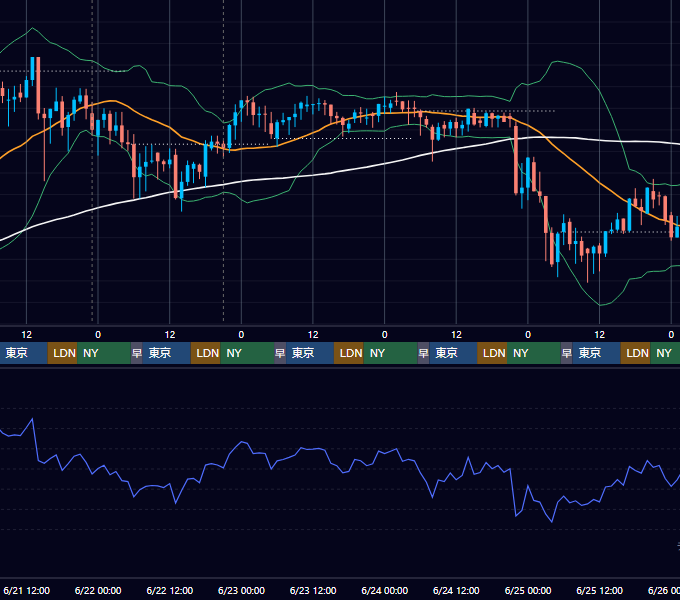The width and height of the screenshot is (680, 600).
Task: Select the 東京 session block on 6/24
Action: [453, 353]
